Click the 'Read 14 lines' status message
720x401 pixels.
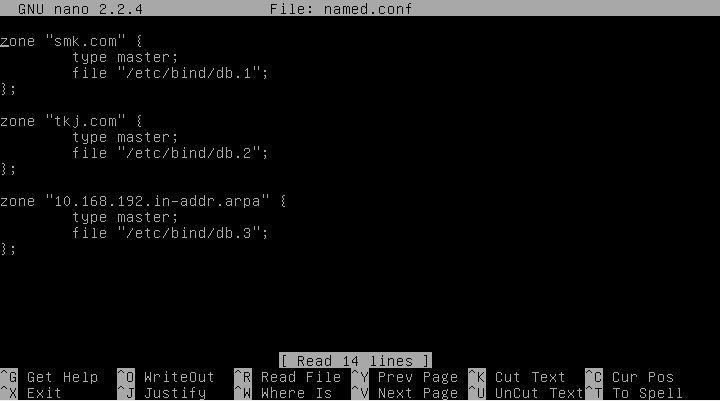[x=355, y=361]
